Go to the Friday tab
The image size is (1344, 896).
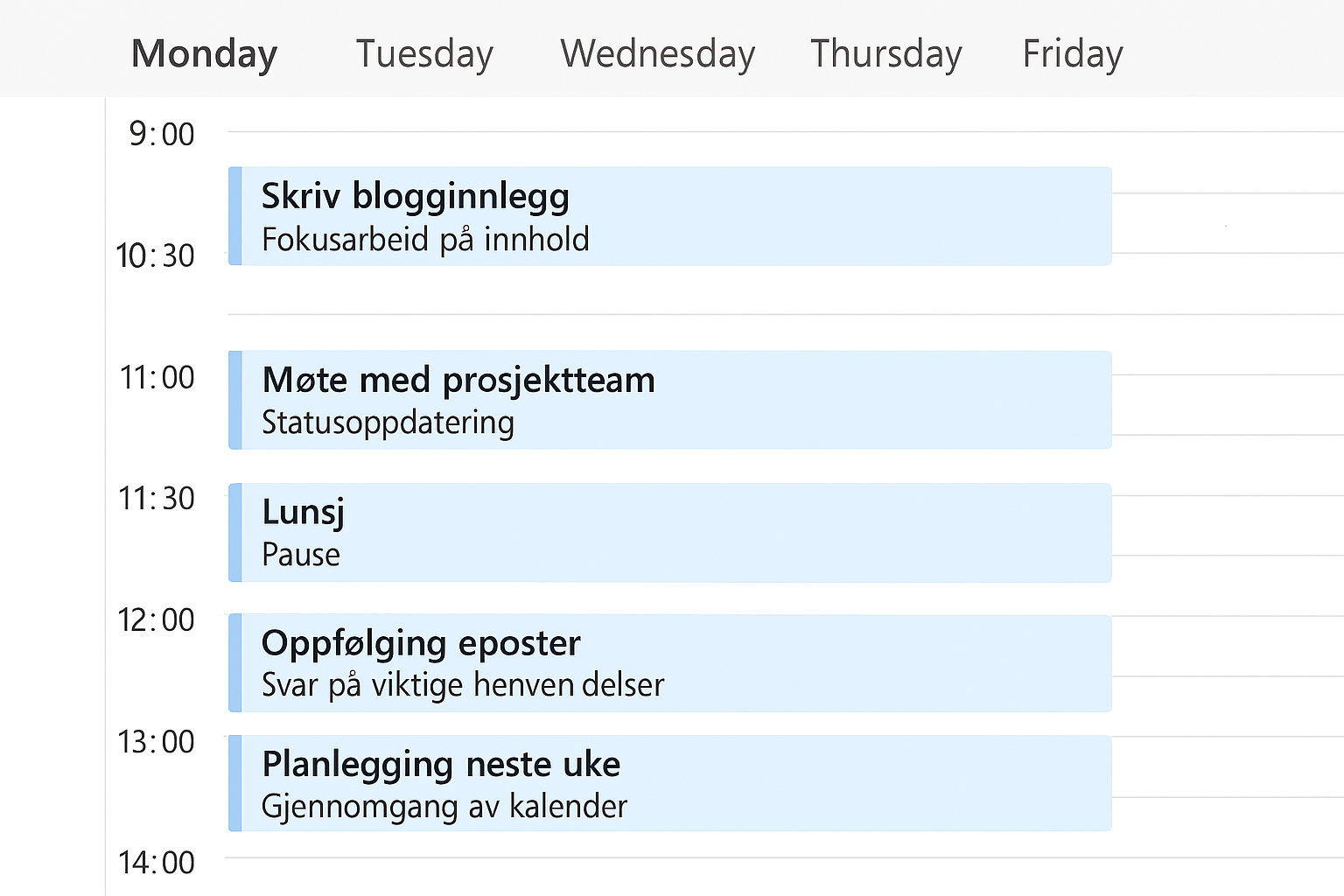point(1072,53)
